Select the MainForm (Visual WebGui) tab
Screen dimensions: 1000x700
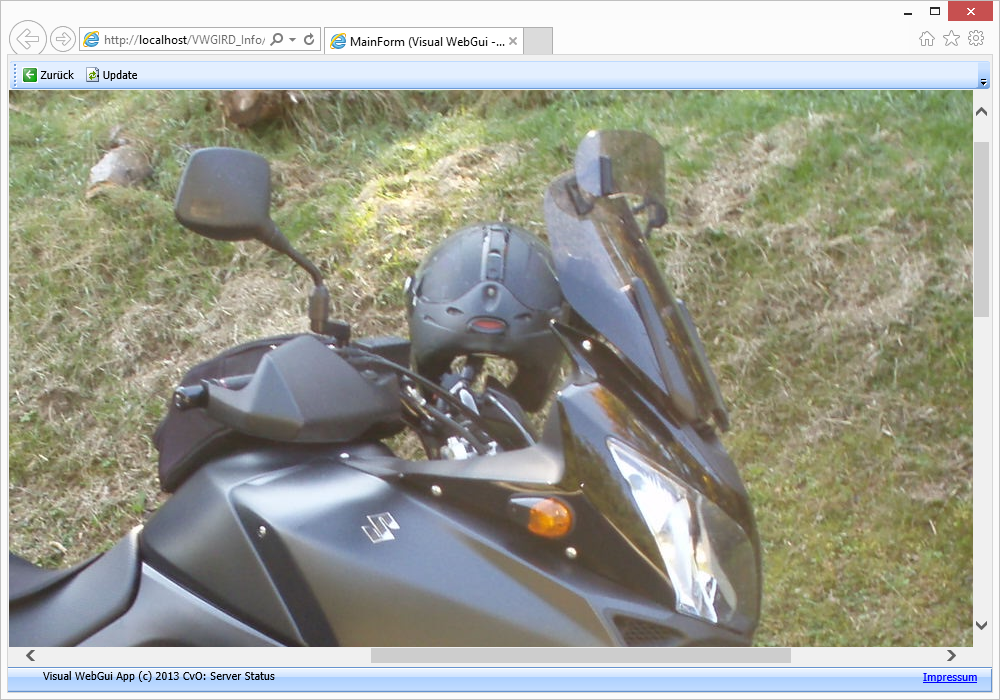point(424,41)
